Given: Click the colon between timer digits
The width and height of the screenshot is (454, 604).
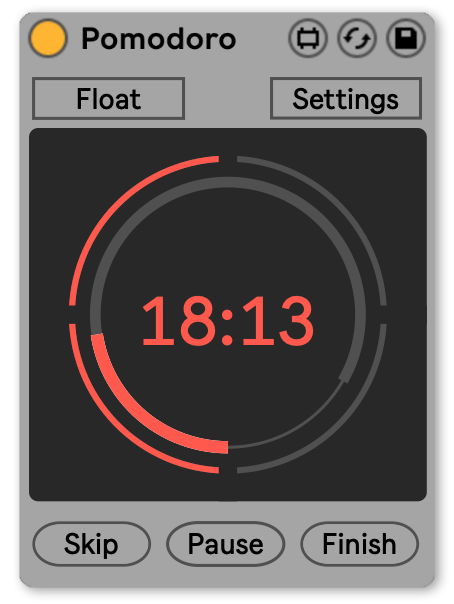Looking at the screenshot, I should tap(228, 327).
